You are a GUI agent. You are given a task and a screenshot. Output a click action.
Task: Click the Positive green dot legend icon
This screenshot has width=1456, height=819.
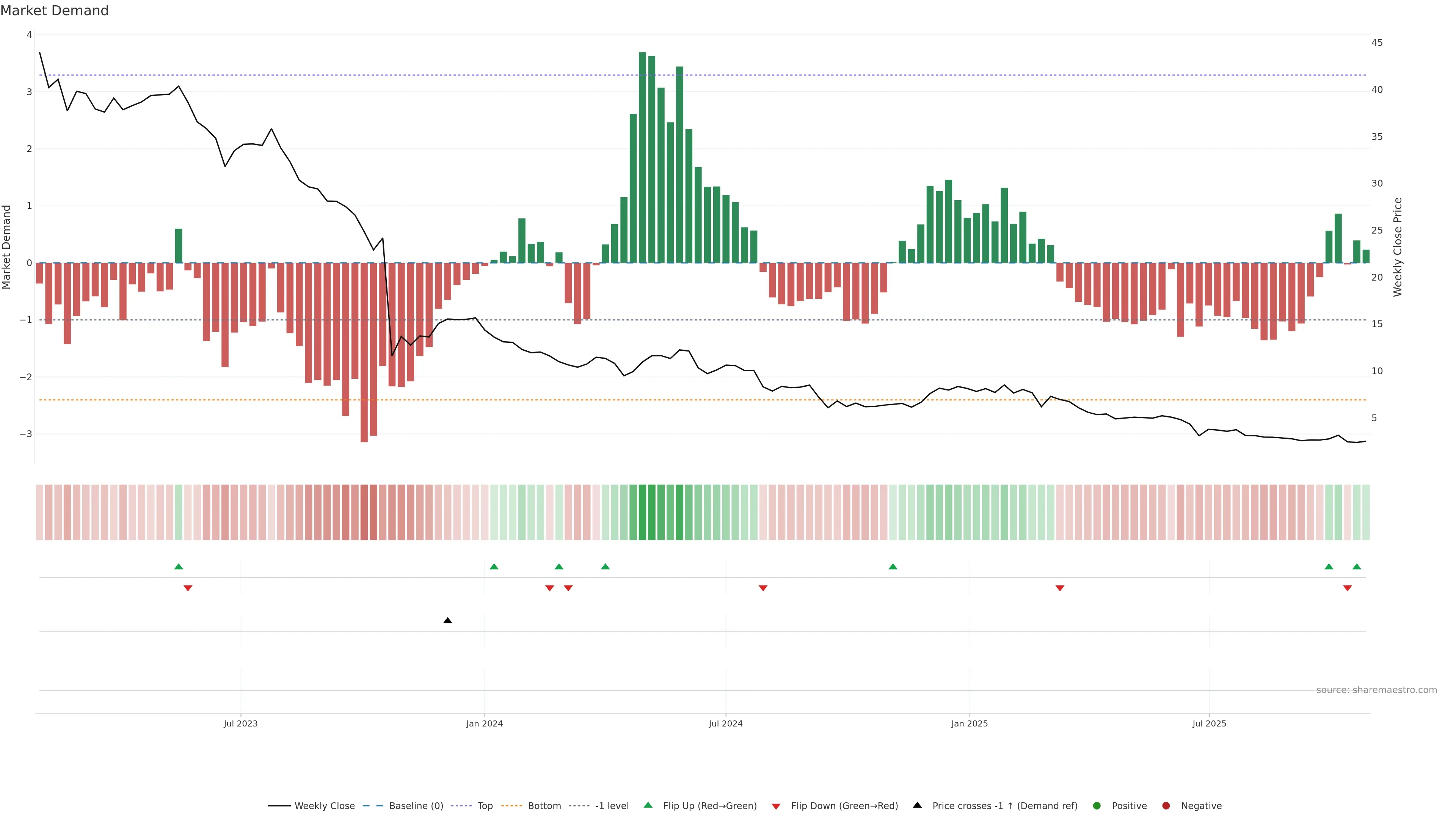click(x=1097, y=806)
